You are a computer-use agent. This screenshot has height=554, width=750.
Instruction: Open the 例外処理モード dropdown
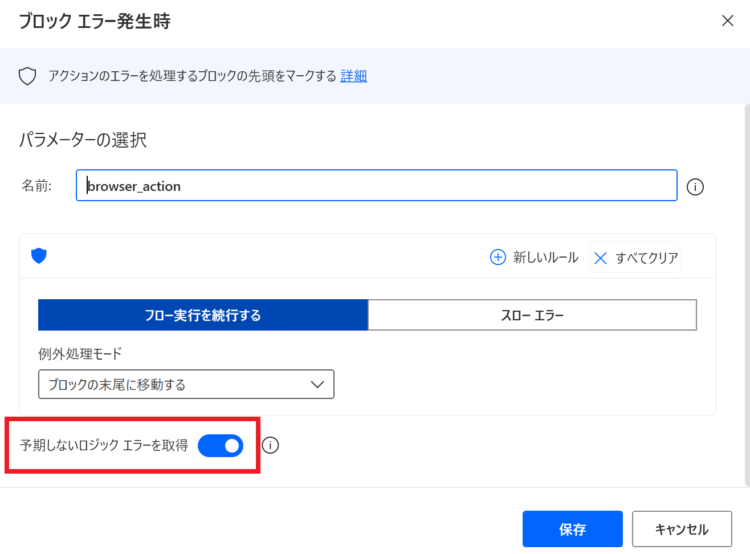point(186,384)
